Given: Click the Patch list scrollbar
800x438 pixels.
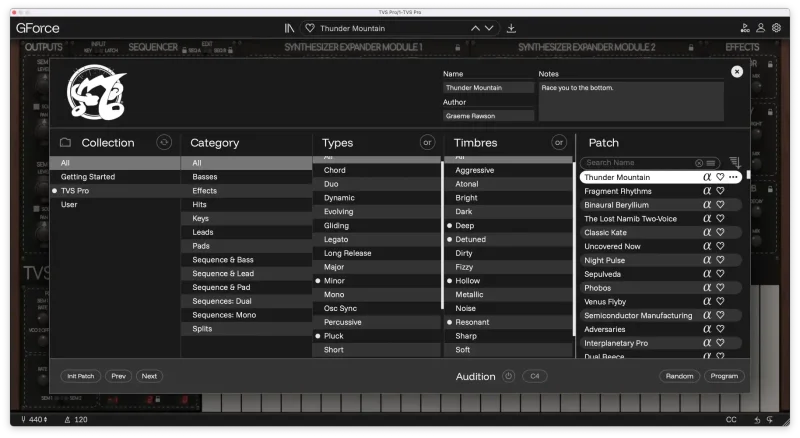Looking at the screenshot, I should (748, 175).
